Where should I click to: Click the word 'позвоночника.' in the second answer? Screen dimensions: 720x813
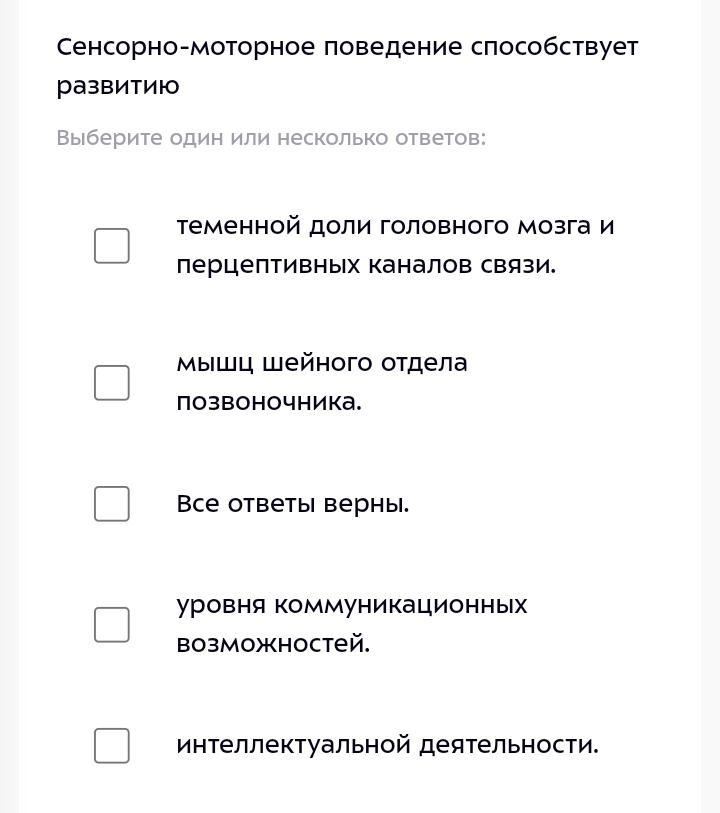tap(268, 402)
